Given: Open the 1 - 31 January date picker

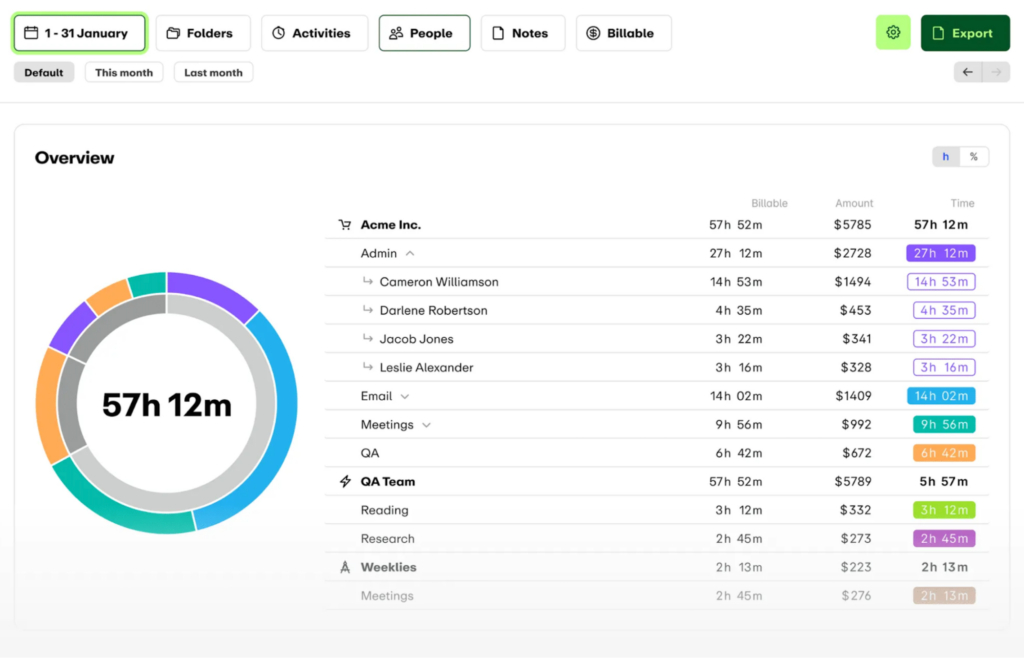Looking at the screenshot, I should click(79, 33).
